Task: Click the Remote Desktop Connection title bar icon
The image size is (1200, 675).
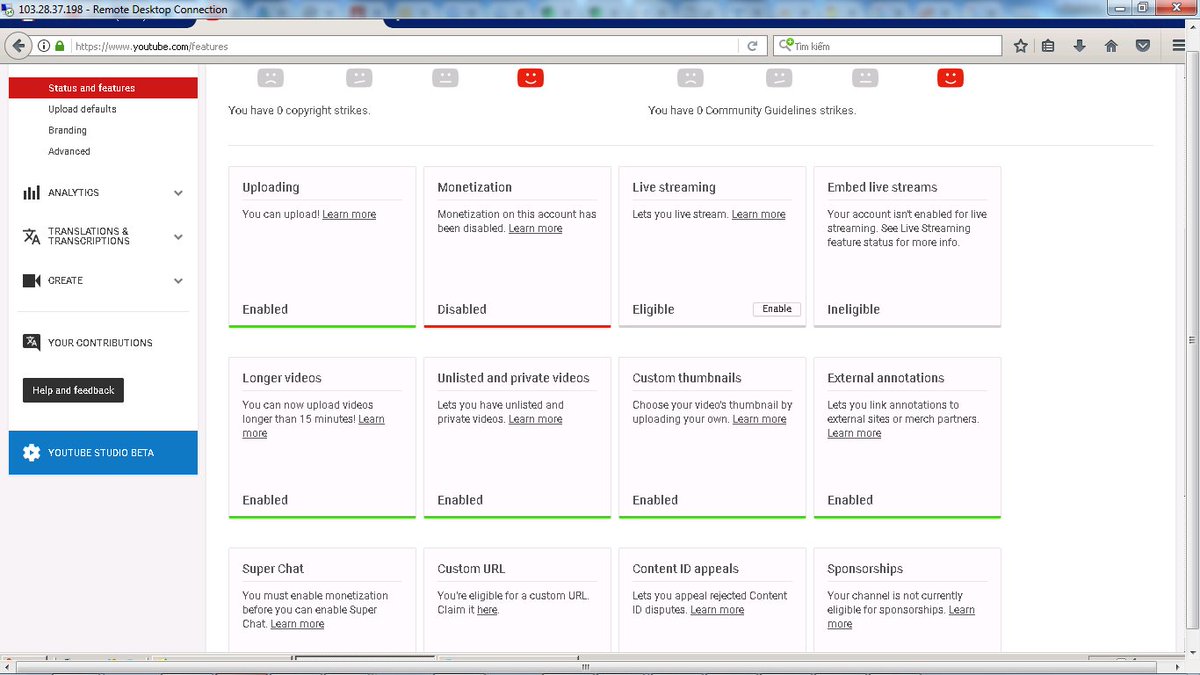Action: click(x=9, y=9)
